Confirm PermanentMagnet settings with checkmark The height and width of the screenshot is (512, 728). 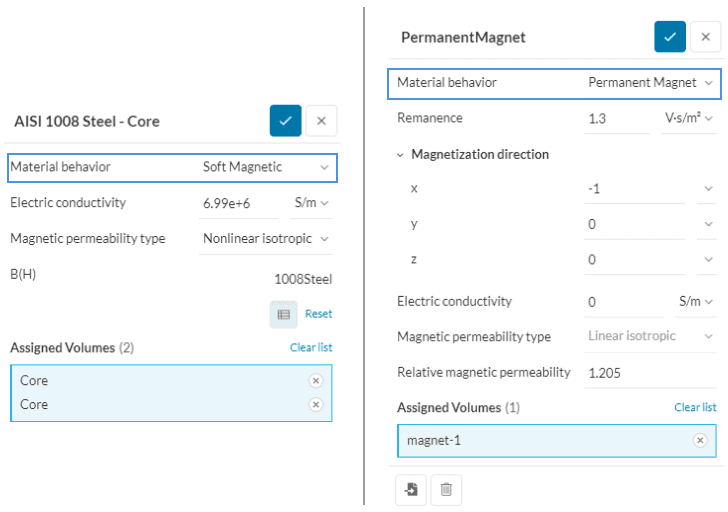click(x=670, y=37)
